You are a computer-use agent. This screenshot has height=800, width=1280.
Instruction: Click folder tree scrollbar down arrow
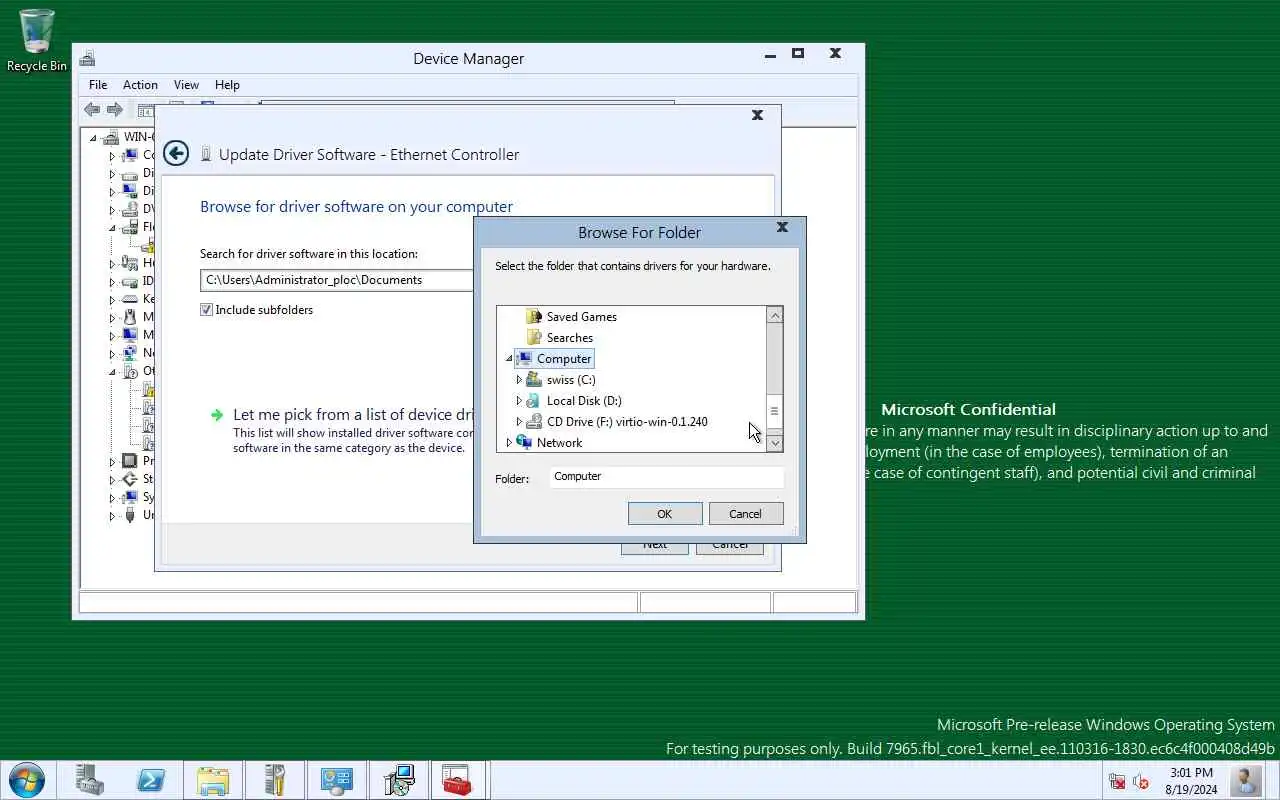pos(775,443)
